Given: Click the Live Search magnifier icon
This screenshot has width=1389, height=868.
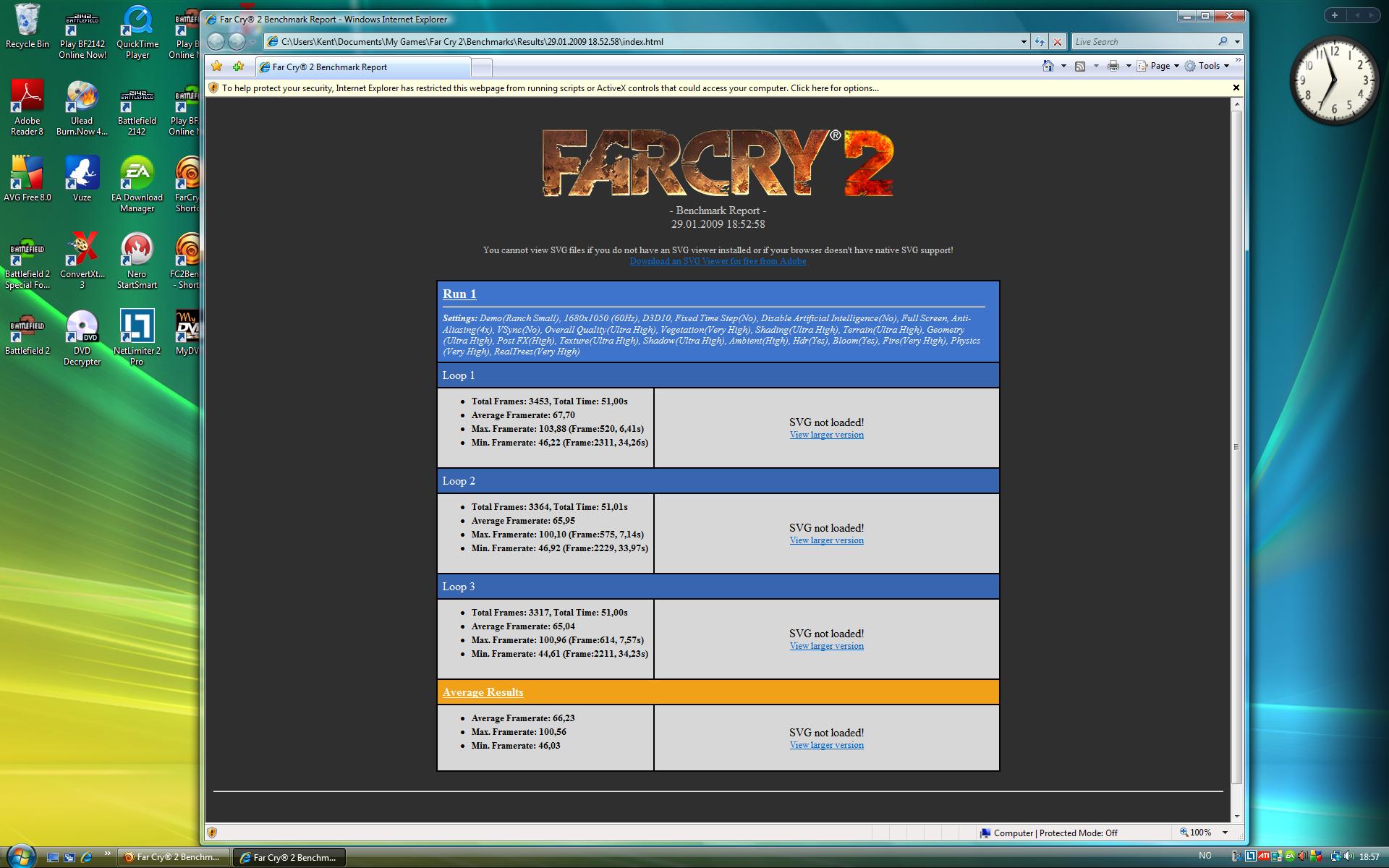Looking at the screenshot, I should 1223,41.
